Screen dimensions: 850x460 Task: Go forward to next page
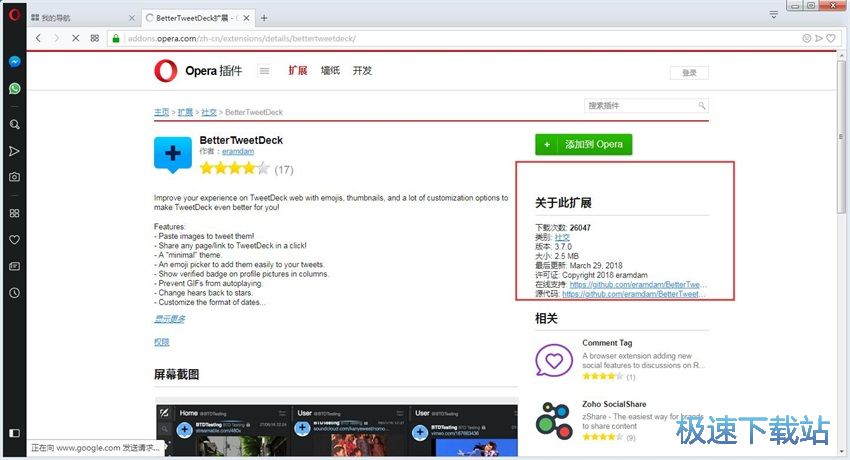(x=56, y=38)
